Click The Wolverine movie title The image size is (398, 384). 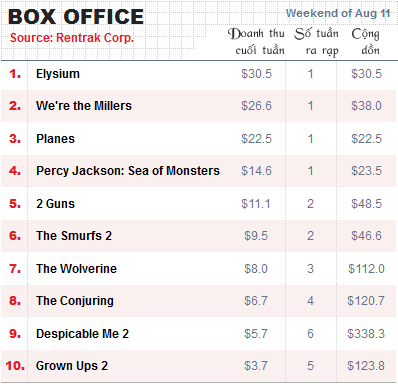pos(76,268)
